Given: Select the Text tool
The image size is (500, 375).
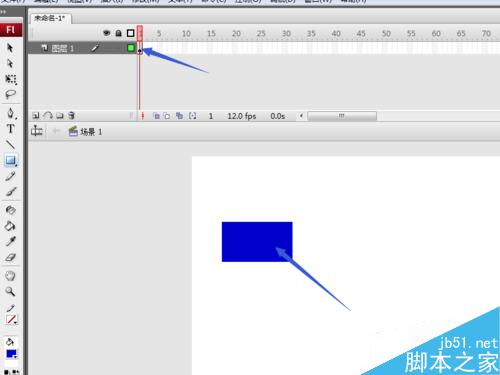Looking at the screenshot, I should (x=10, y=129).
